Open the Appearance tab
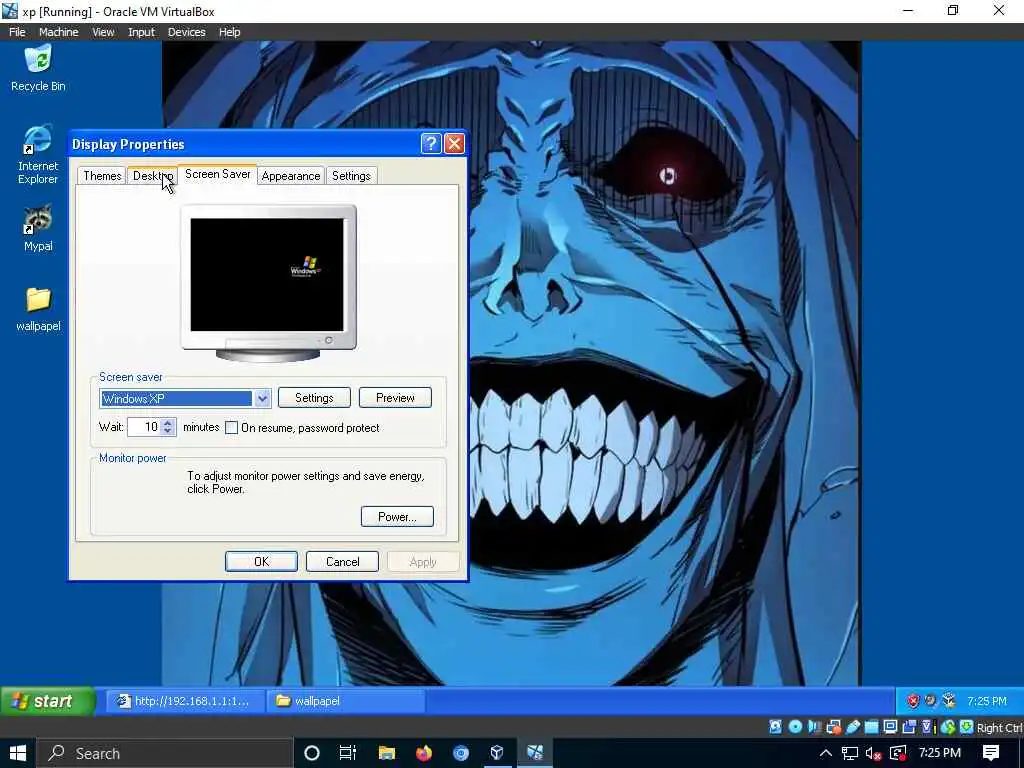1024x768 pixels. coord(291,176)
